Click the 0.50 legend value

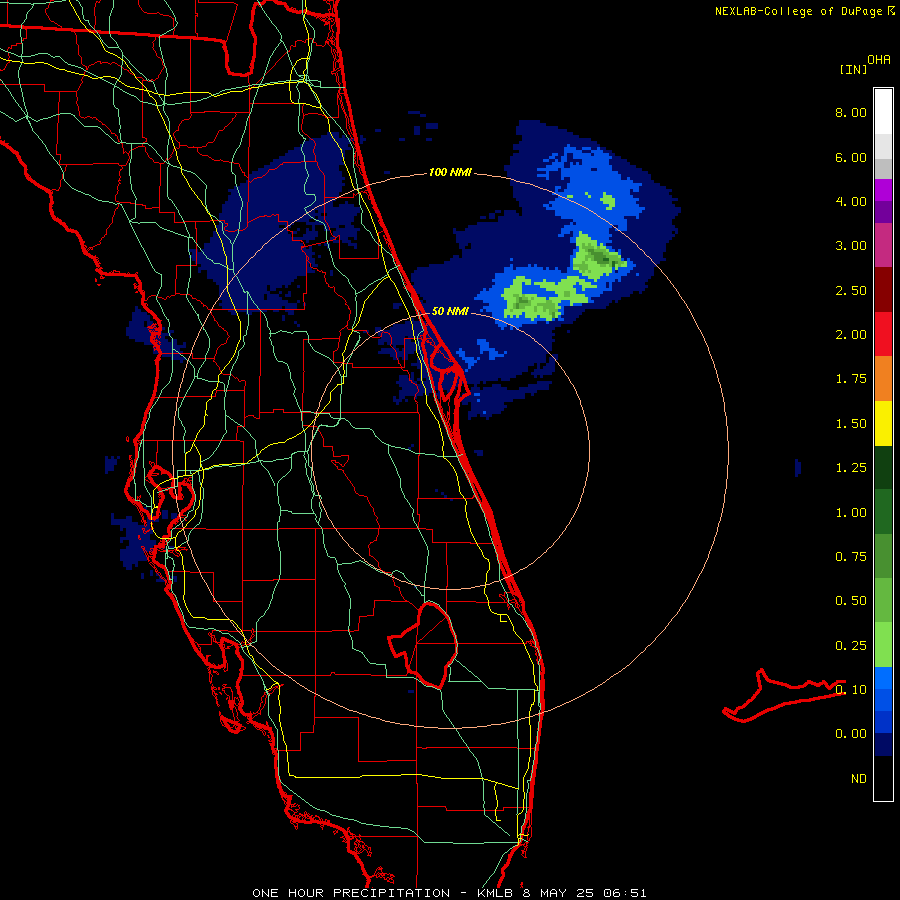coord(851,601)
